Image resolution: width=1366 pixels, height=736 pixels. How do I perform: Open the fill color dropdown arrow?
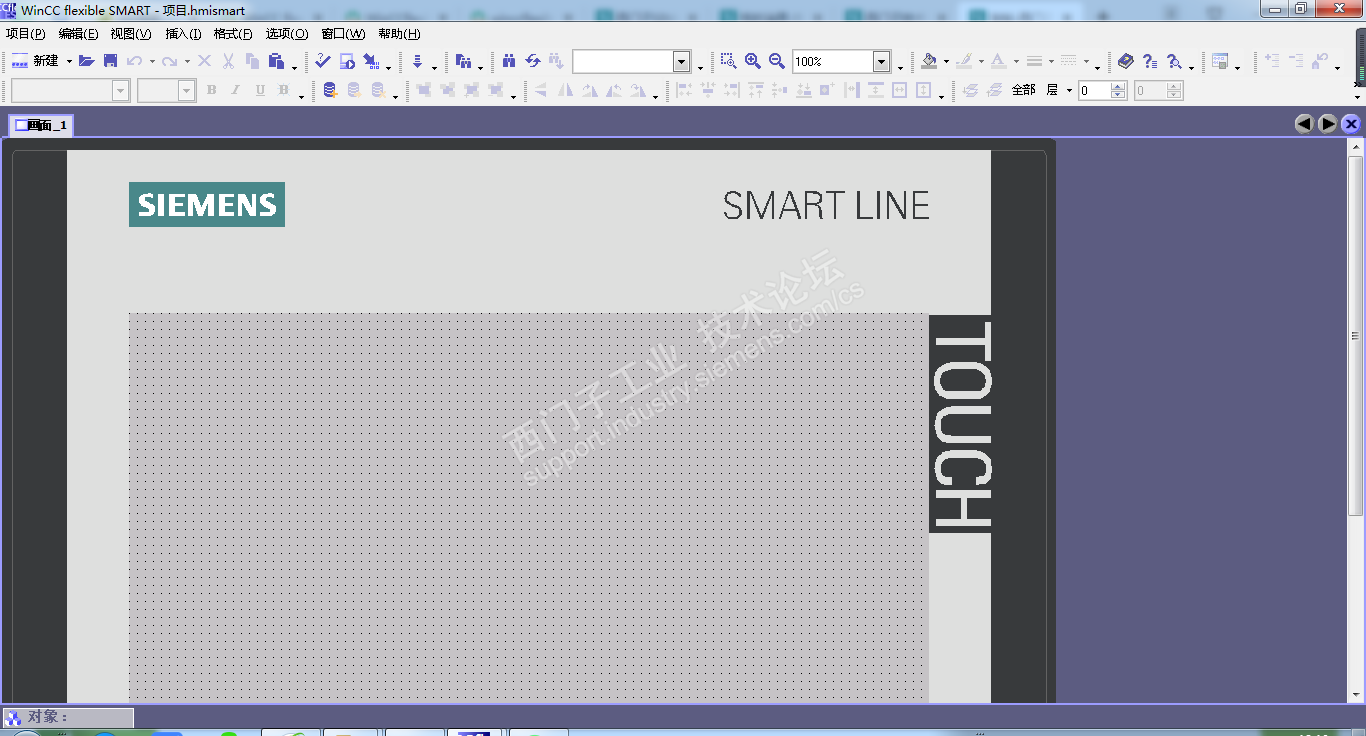tap(946, 62)
